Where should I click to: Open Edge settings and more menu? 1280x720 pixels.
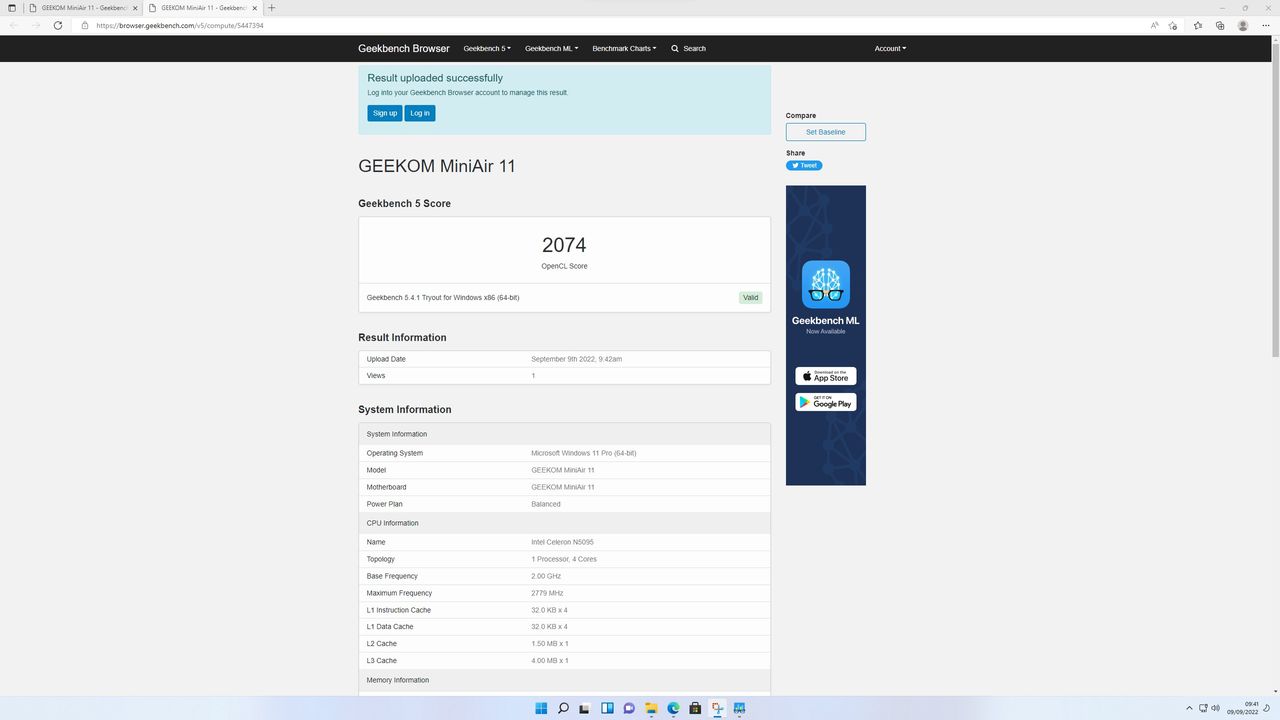coord(1266,25)
